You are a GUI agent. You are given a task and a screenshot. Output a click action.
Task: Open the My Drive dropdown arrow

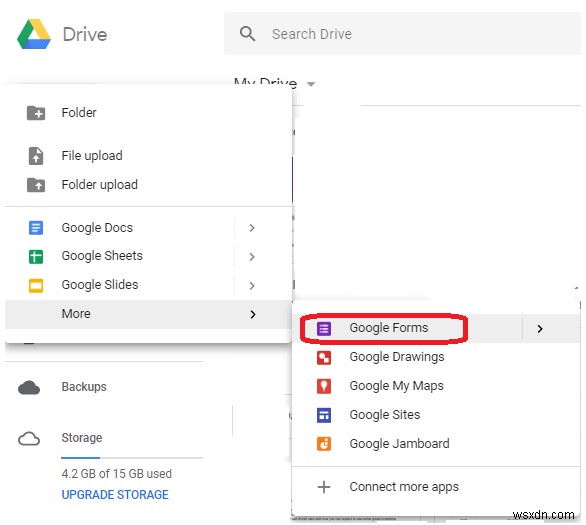311,84
